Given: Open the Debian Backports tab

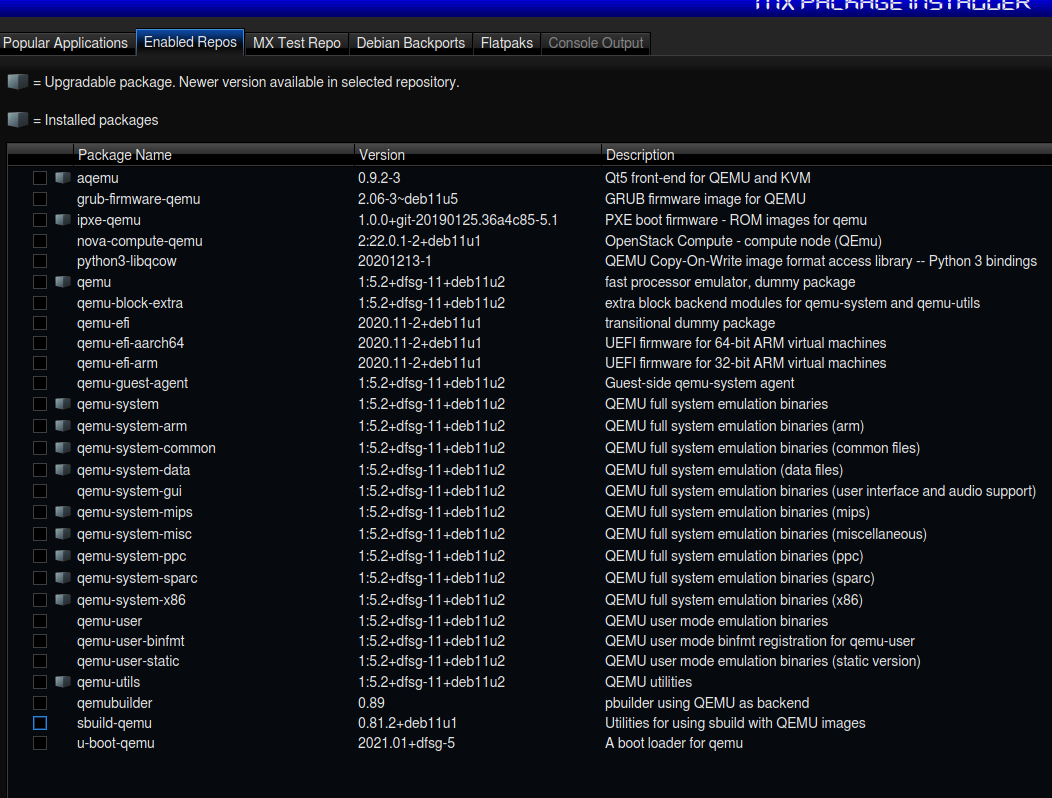Looking at the screenshot, I should [x=411, y=43].
